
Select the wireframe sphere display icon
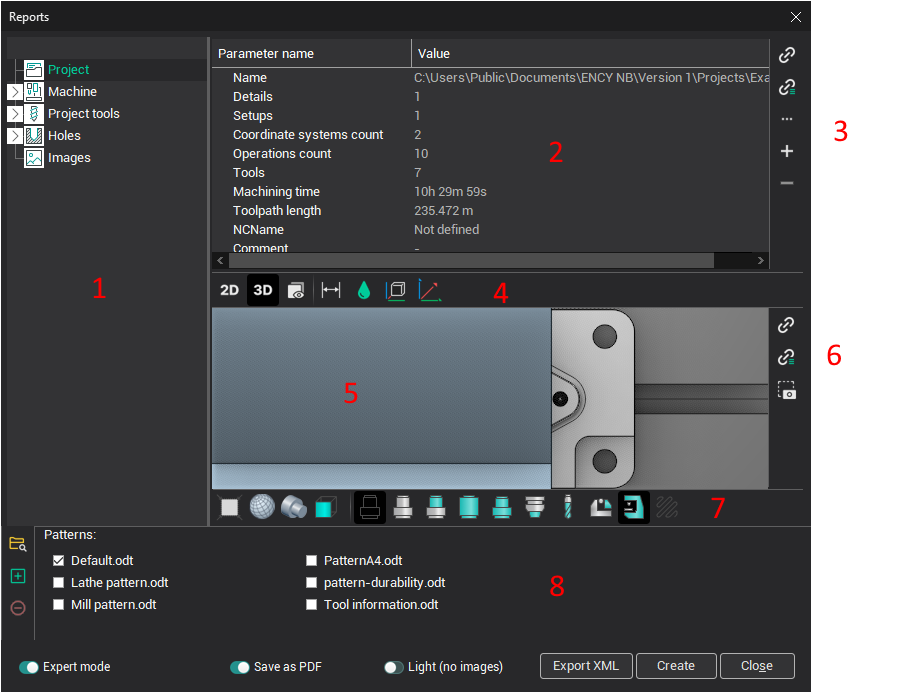tap(261, 508)
